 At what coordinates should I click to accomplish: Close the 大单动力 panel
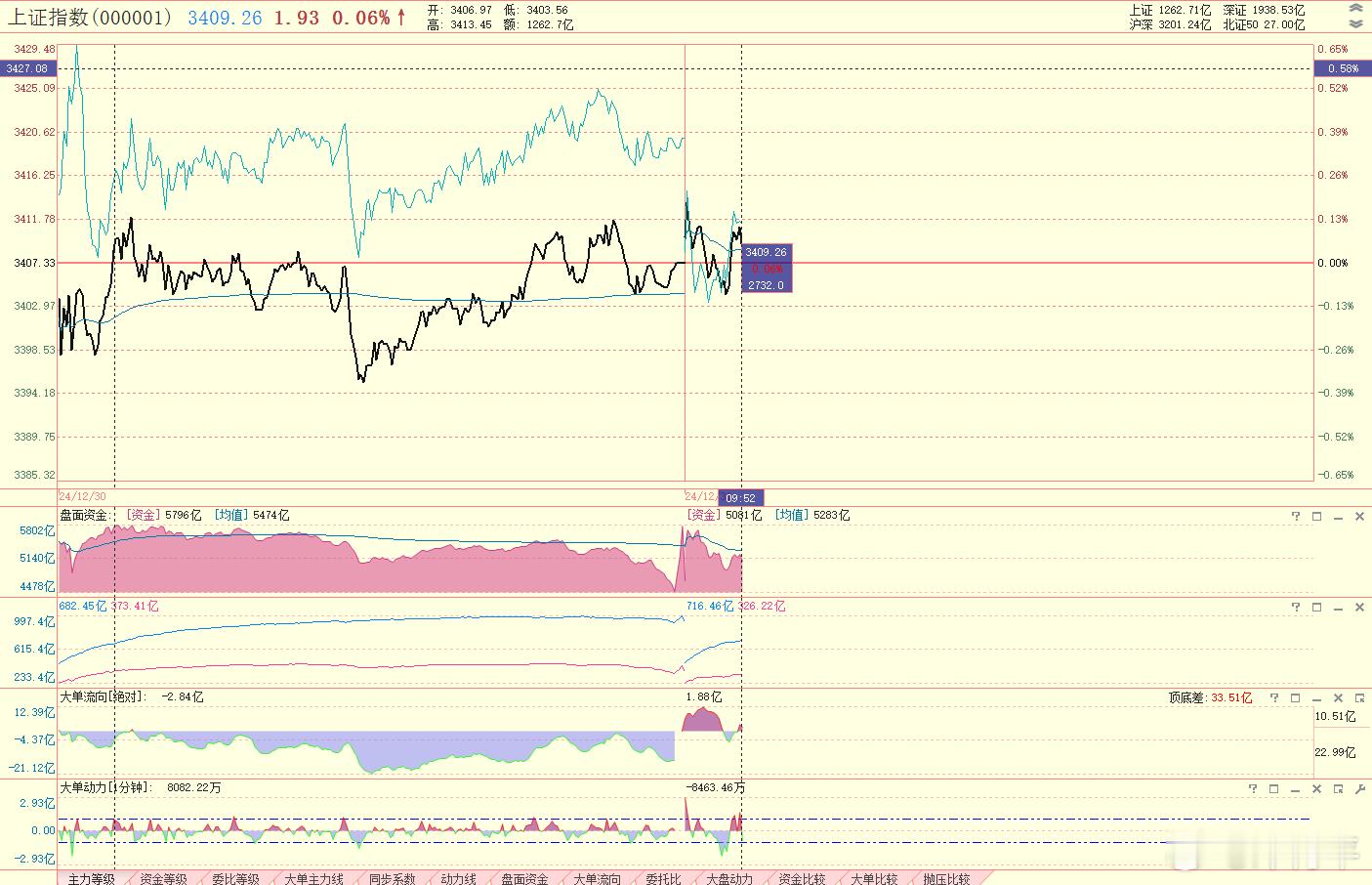(1316, 788)
